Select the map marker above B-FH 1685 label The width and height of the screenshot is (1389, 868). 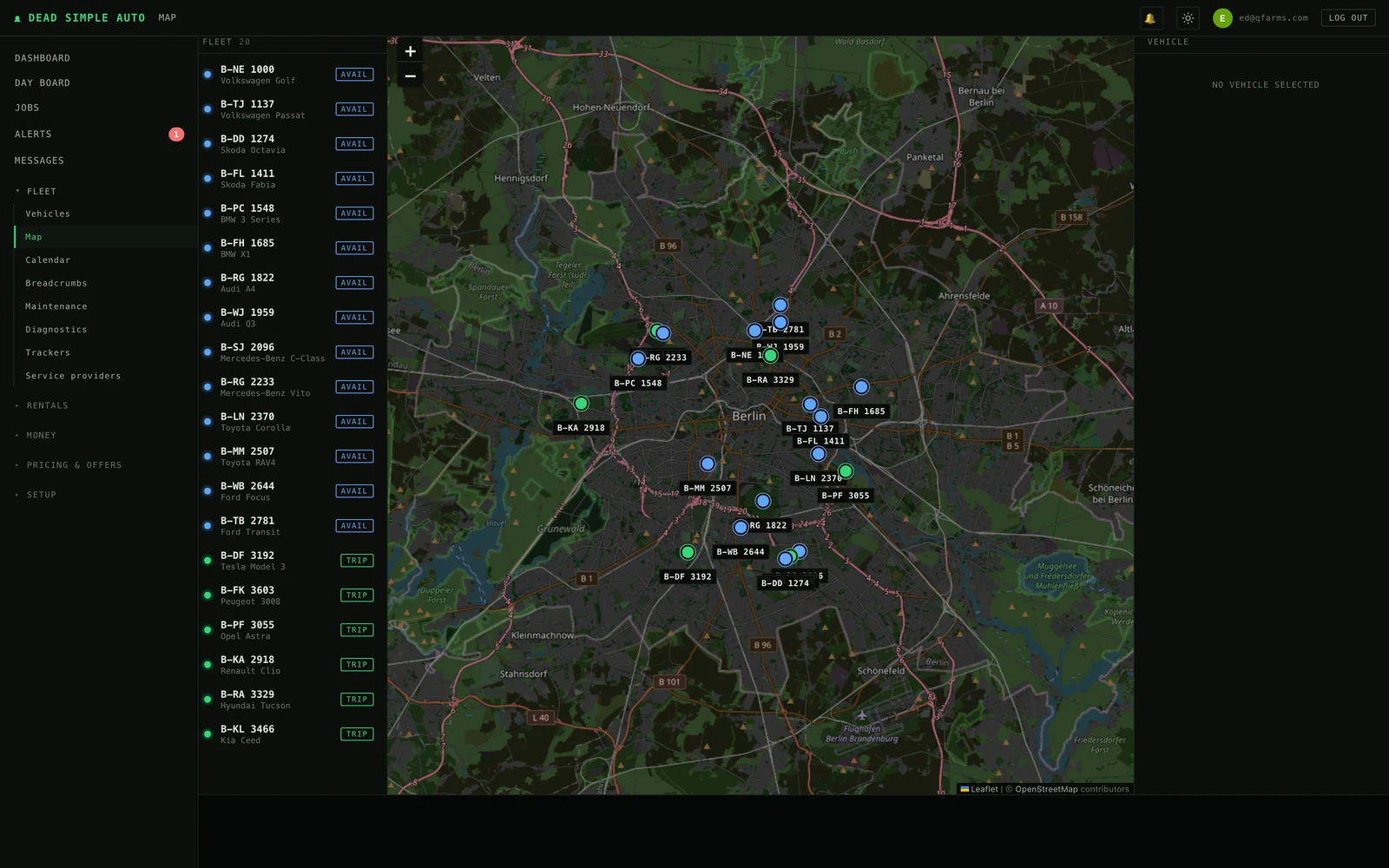coord(861,387)
